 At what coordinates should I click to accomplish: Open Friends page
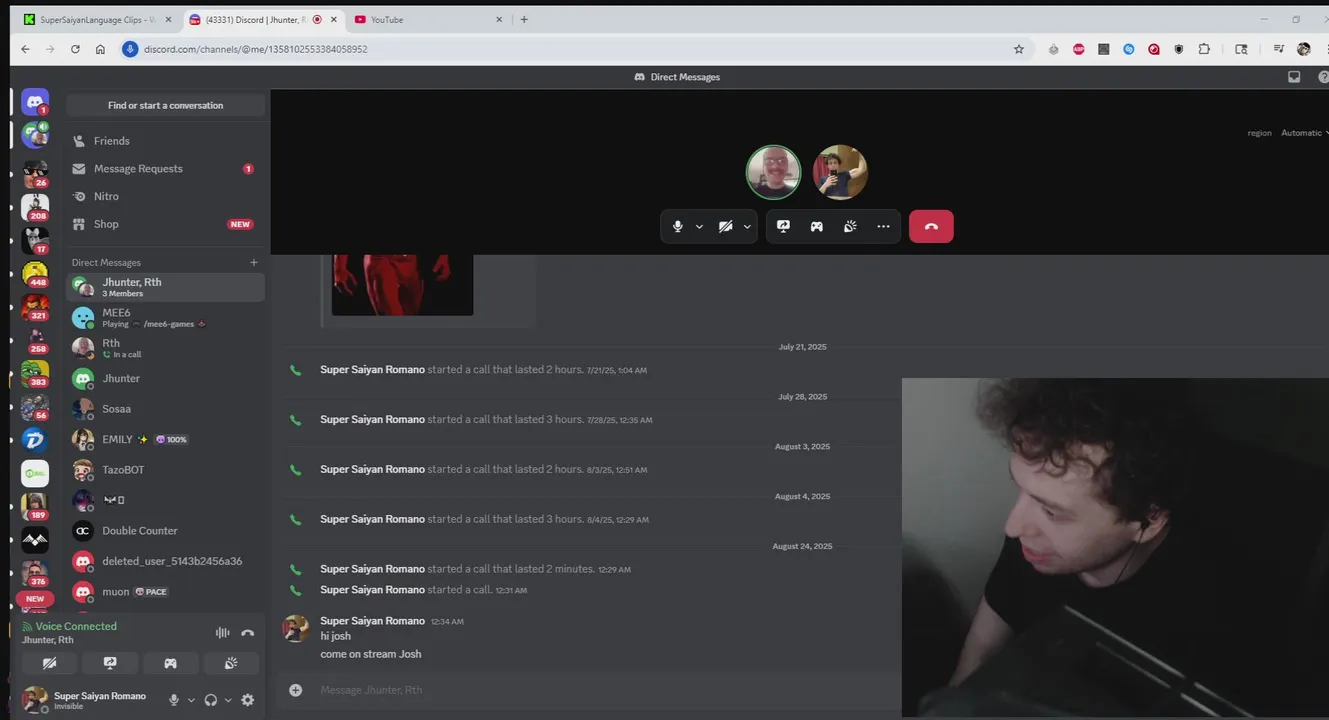[x=165, y=141]
